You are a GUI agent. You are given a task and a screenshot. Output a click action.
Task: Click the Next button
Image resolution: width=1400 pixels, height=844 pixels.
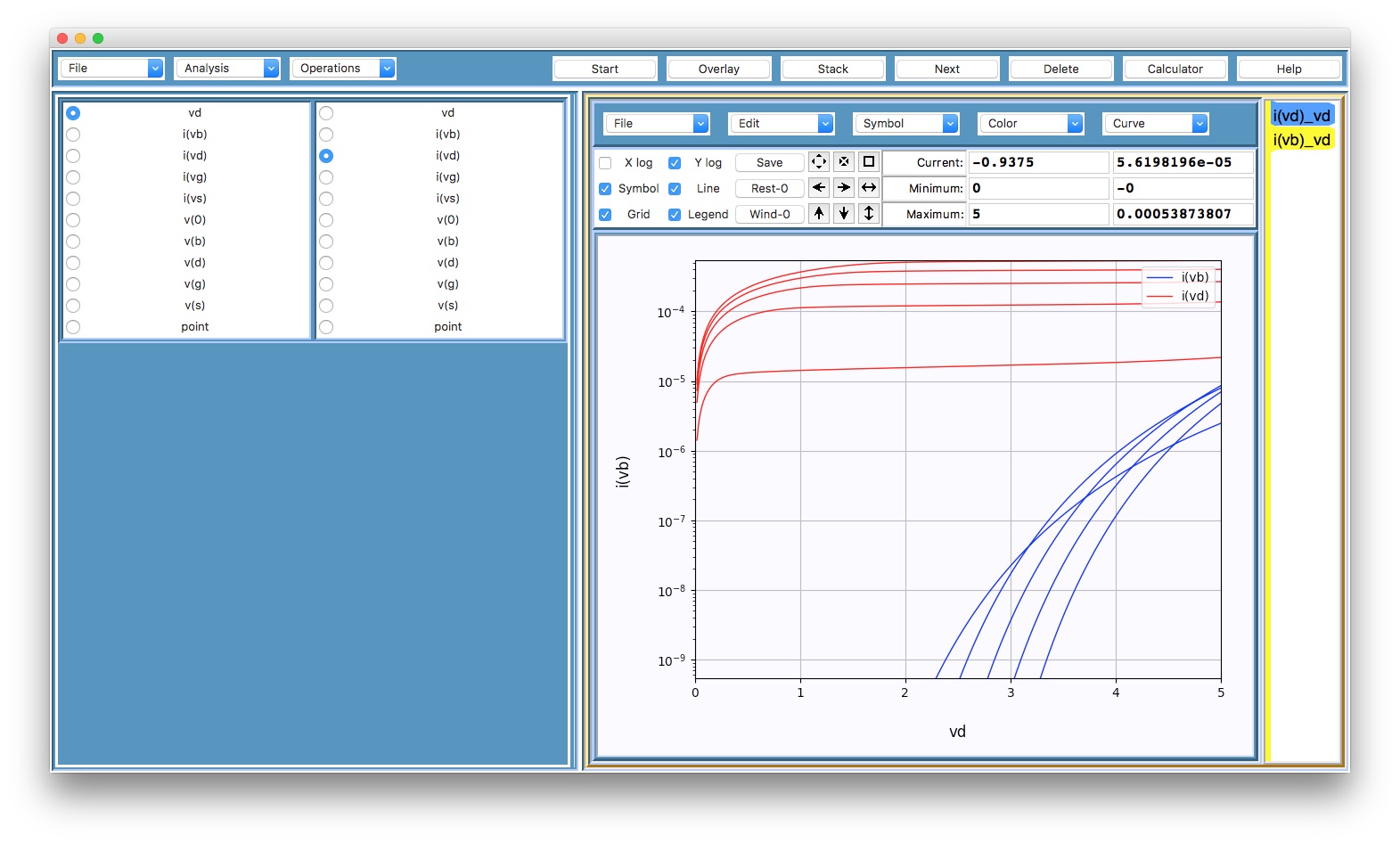(947, 69)
